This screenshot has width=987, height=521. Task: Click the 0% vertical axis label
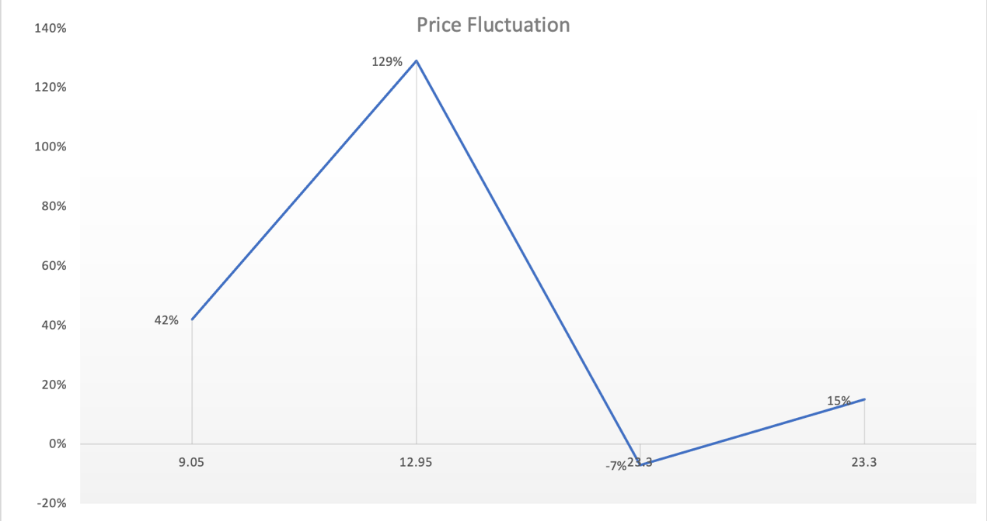pyautogui.click(x=57, y=444)
